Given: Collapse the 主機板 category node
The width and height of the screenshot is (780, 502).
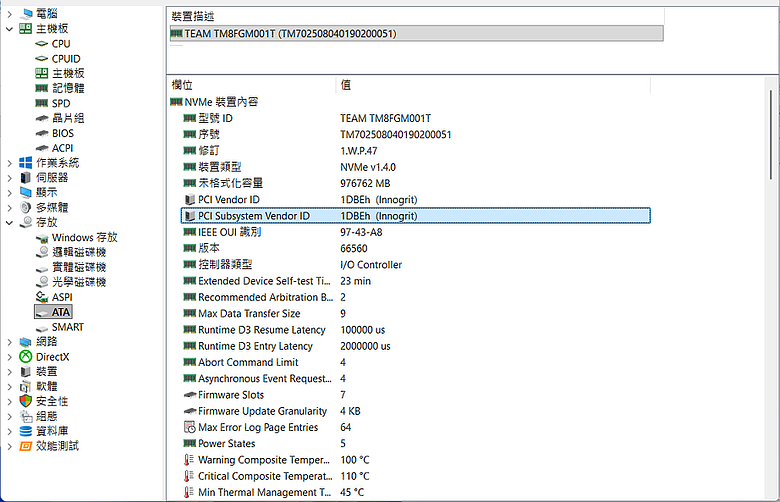Looking at the screenshot, I should tap(9, 29).
